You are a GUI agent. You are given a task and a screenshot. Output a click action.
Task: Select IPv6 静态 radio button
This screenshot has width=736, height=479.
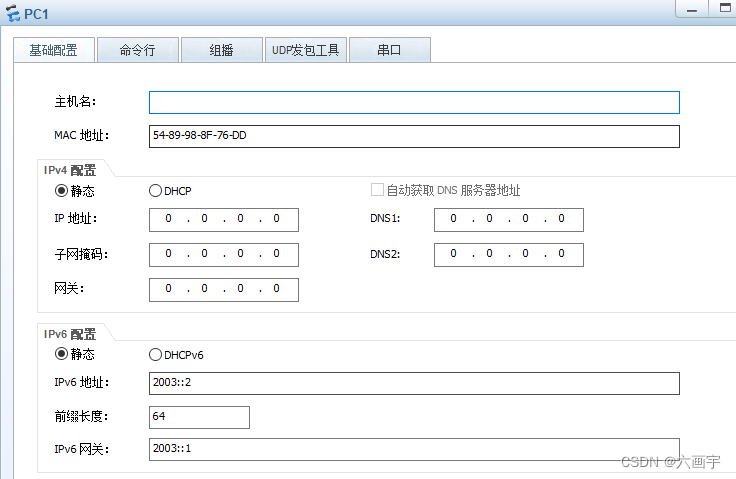pyautogui.click(x=61, y=354)
